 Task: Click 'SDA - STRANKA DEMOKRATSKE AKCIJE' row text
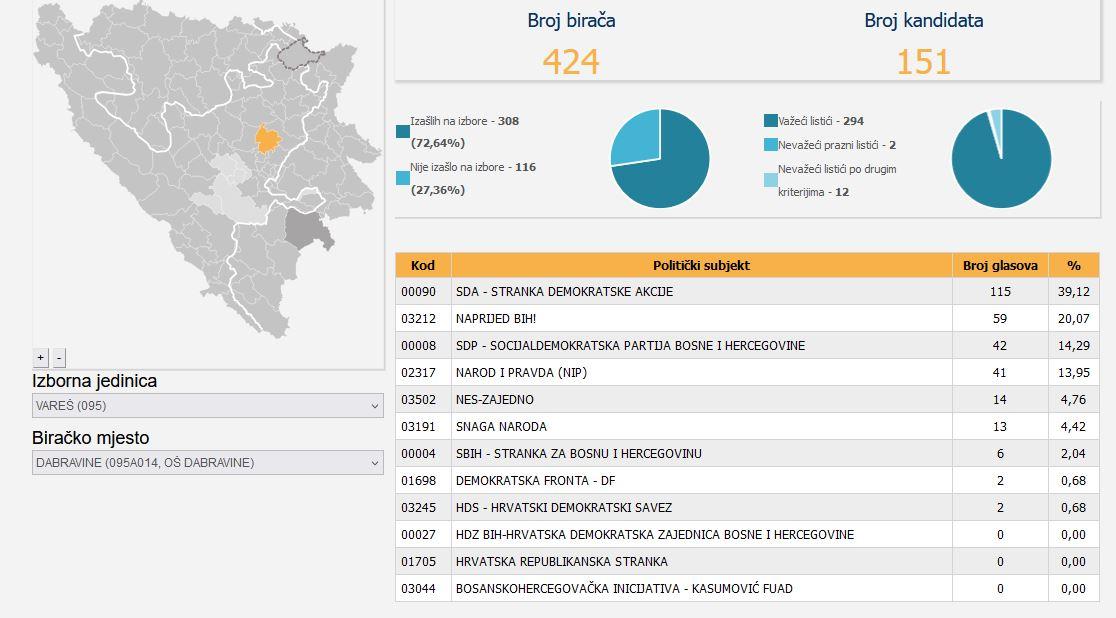[x=564, y=292]
